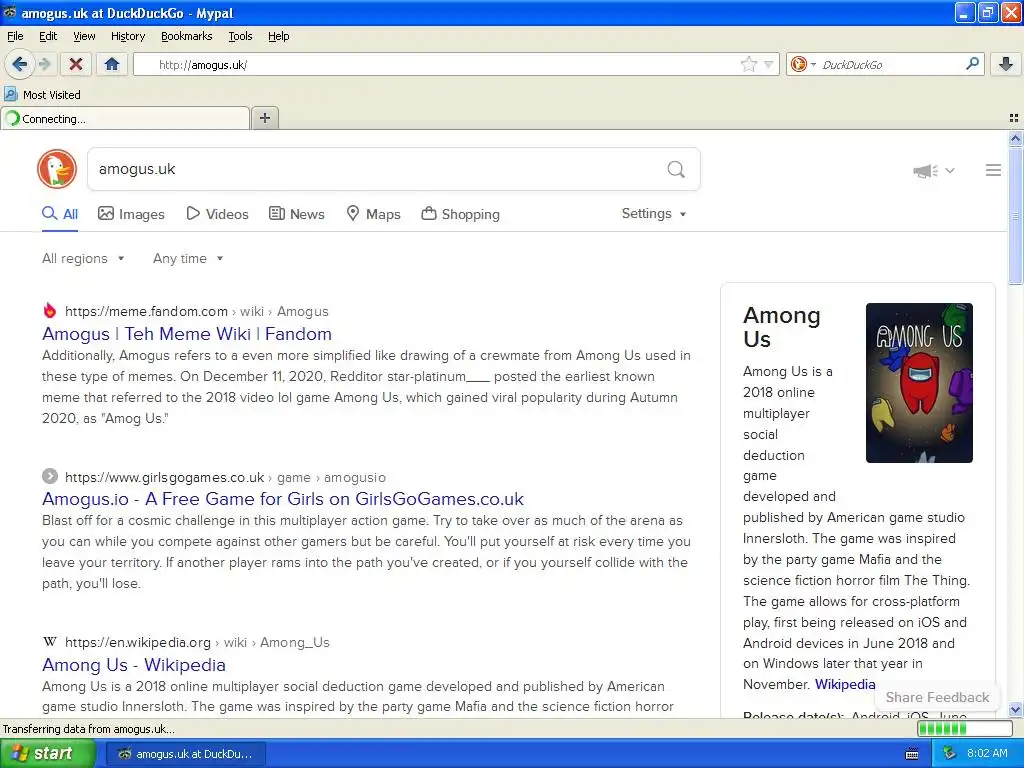Bookmark this page with the star icon
The width and height of the screenshot is (1024, 768).
point(748,64)
